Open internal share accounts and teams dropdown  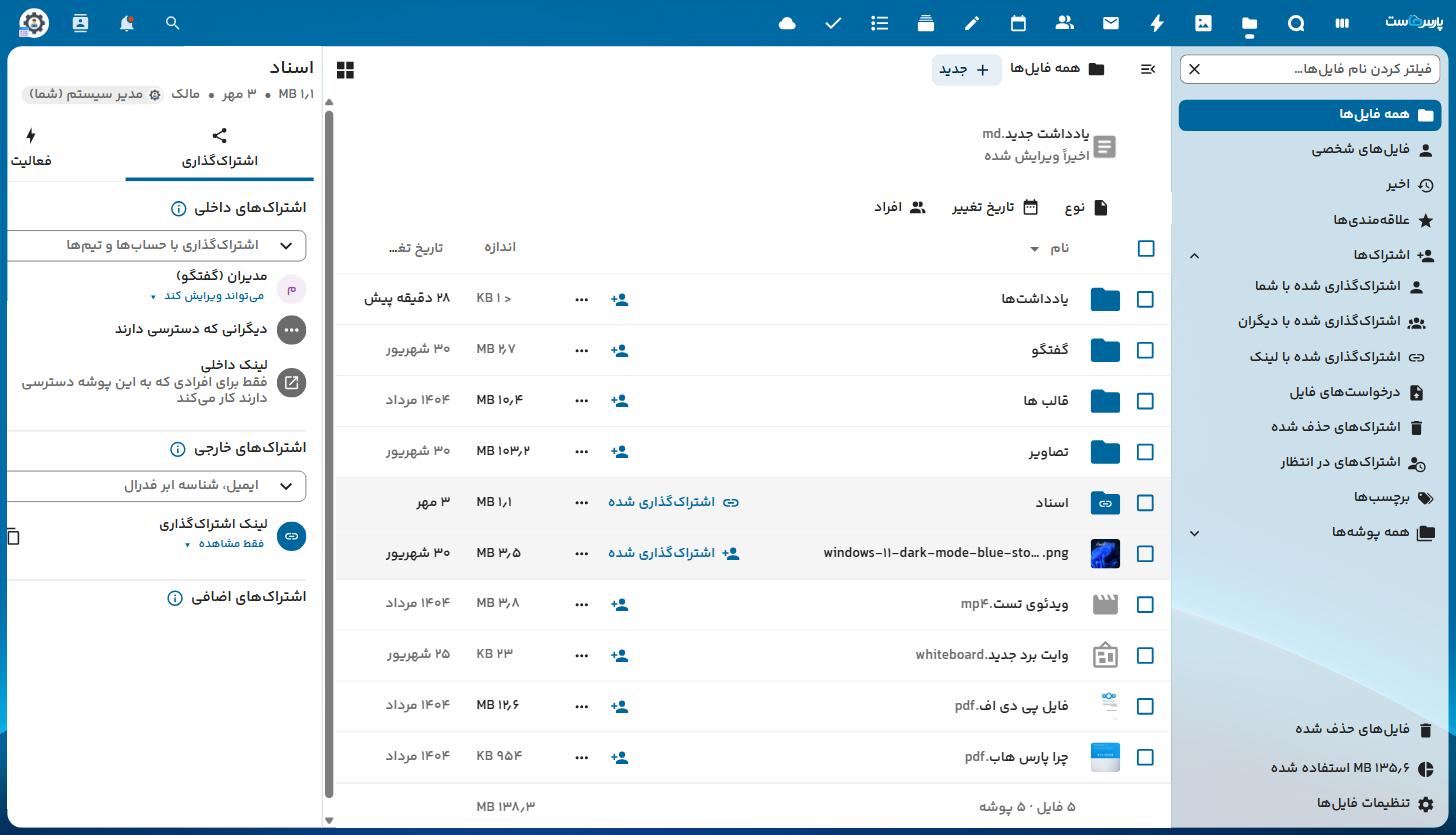point(156,245)
